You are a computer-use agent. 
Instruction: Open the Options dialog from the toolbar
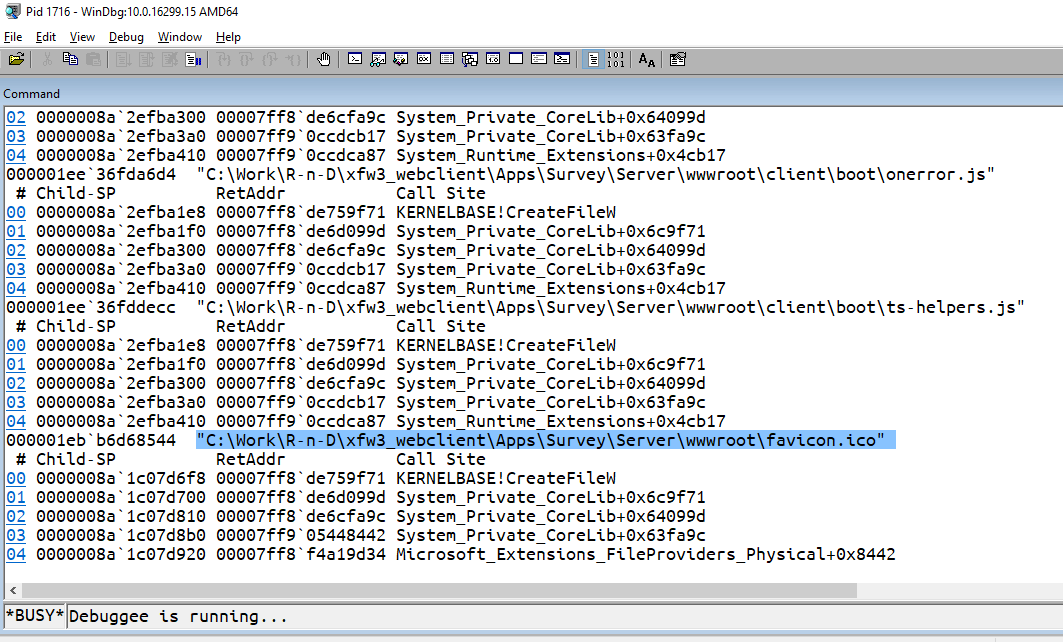pos(677,59)
